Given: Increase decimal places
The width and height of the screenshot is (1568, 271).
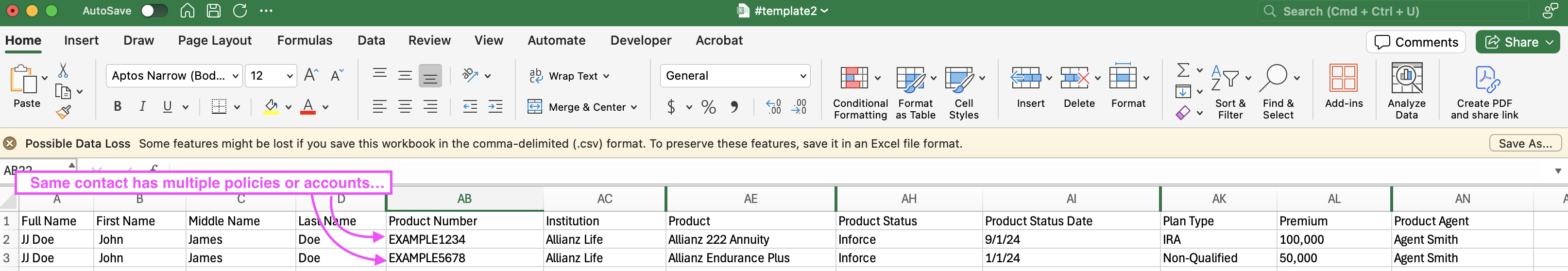Looking at the screenshot, I should point(774,106).
